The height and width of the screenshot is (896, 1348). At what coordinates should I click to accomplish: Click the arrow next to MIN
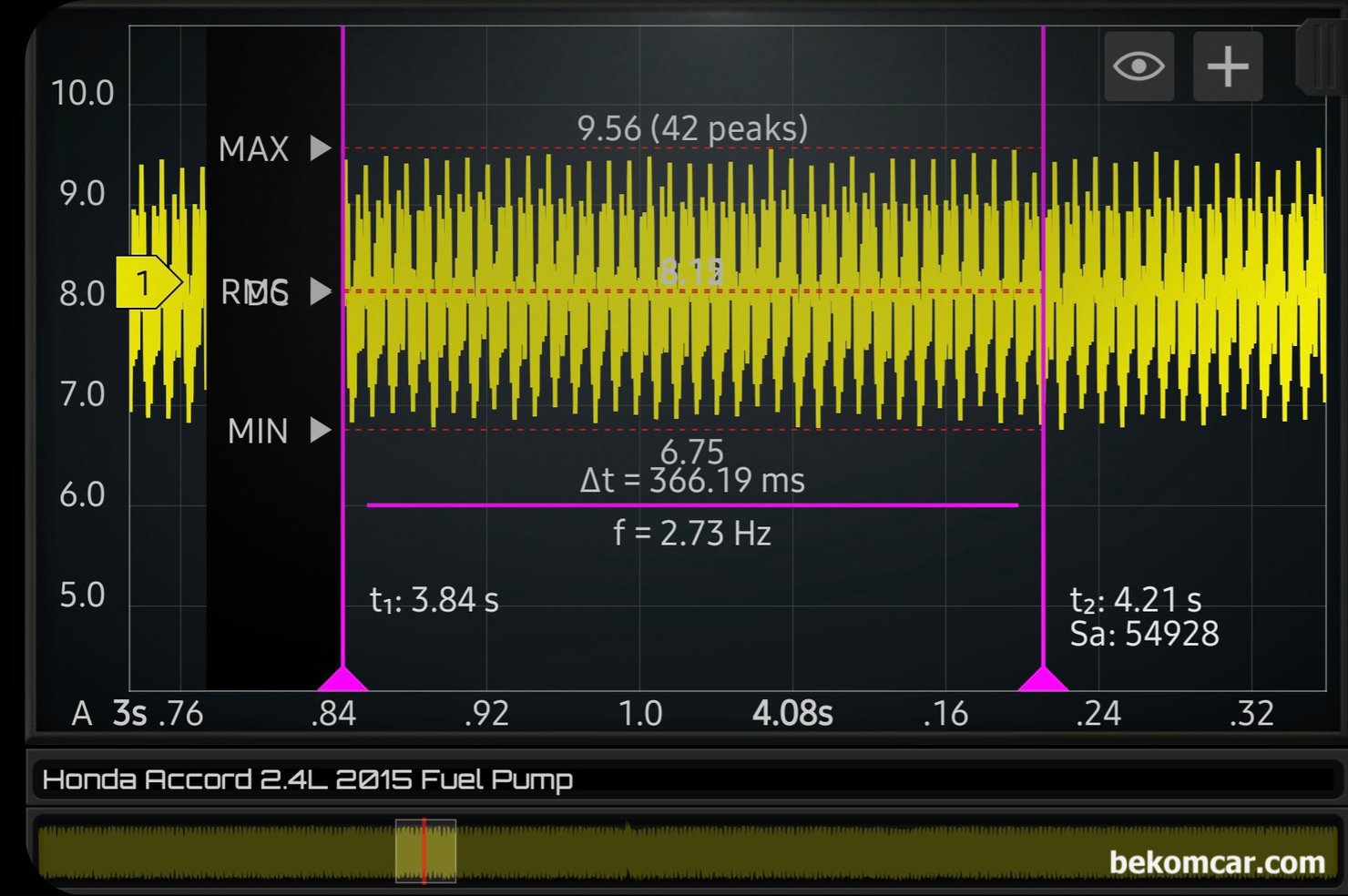pyautogui.click(x=320, y=430)
